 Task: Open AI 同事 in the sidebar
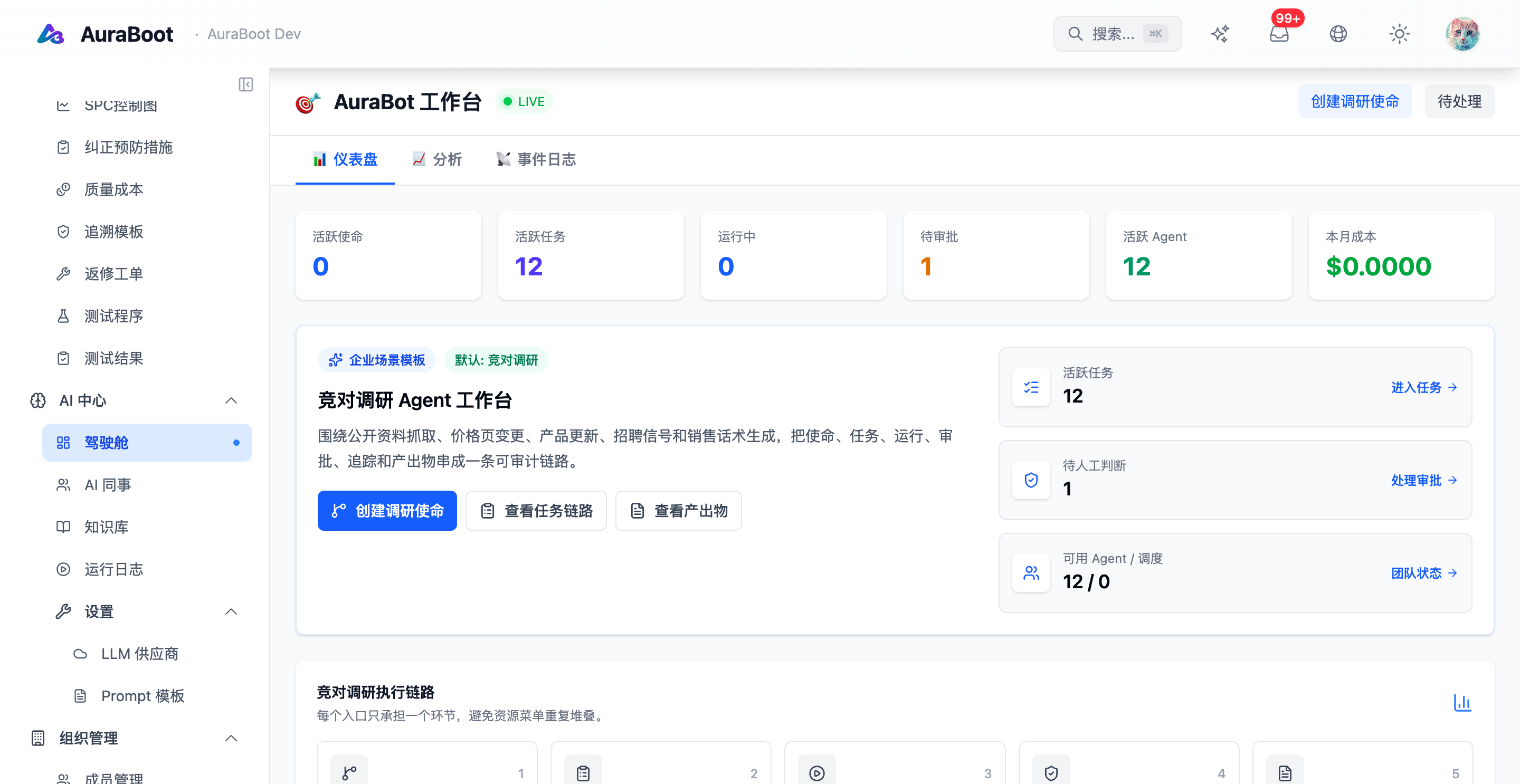[148, 485]
